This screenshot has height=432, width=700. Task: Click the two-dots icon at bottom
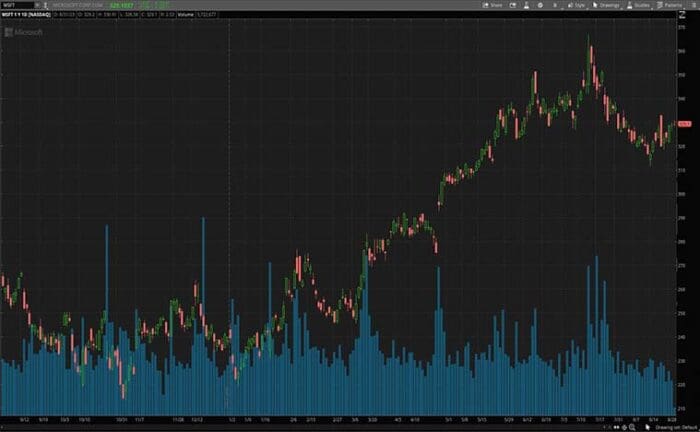(x=617, y=428)
